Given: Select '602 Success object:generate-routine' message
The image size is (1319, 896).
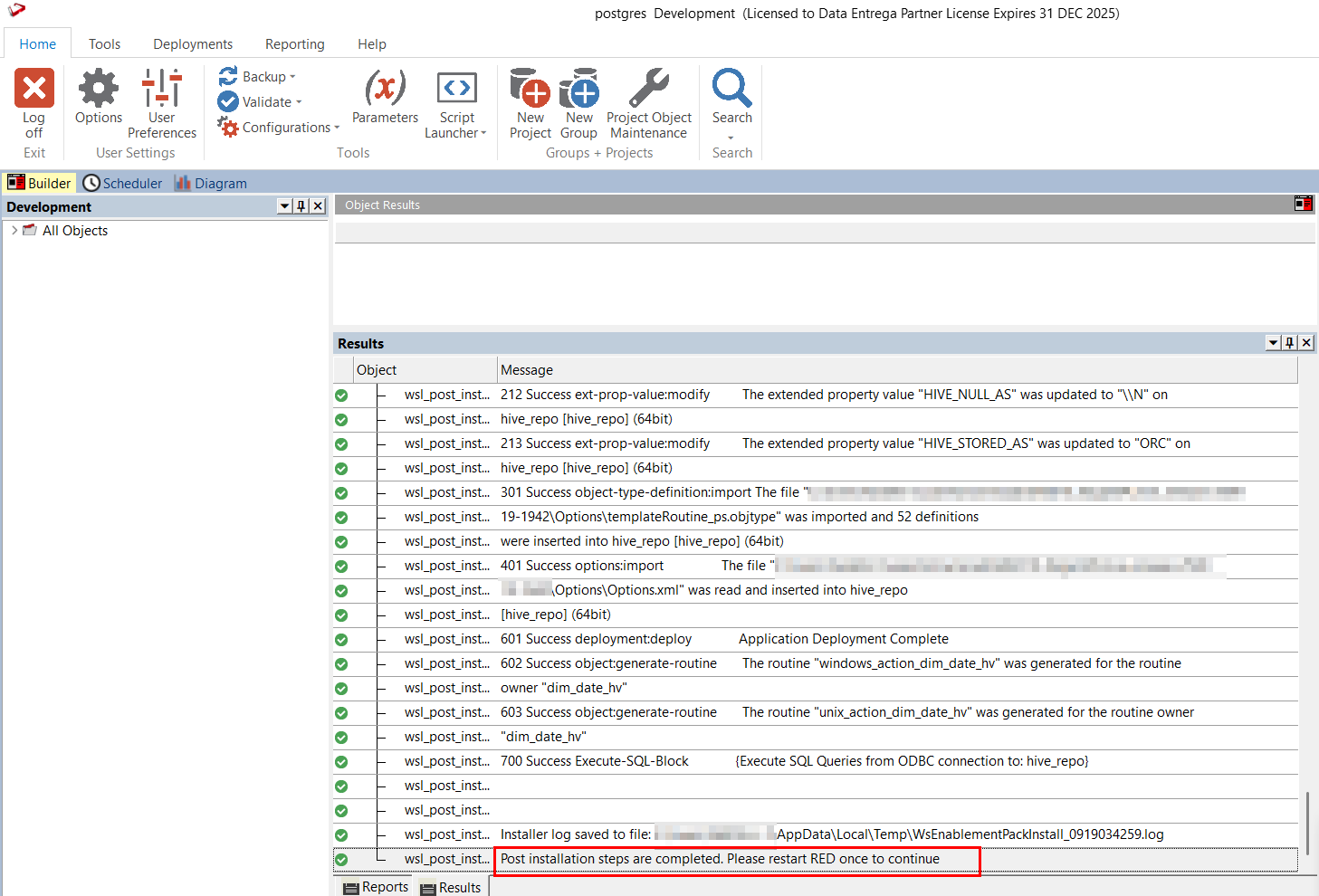Looking at the screenshot, I should pos(841,663).
